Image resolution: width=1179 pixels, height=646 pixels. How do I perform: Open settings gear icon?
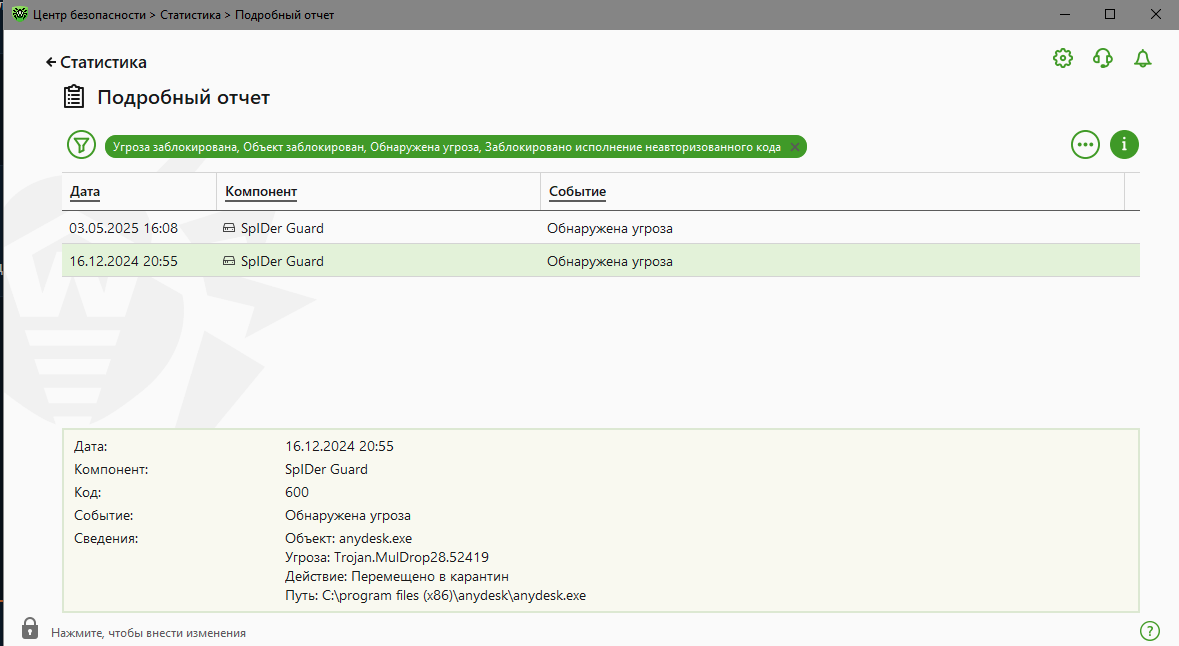(x=1062, y=58)
